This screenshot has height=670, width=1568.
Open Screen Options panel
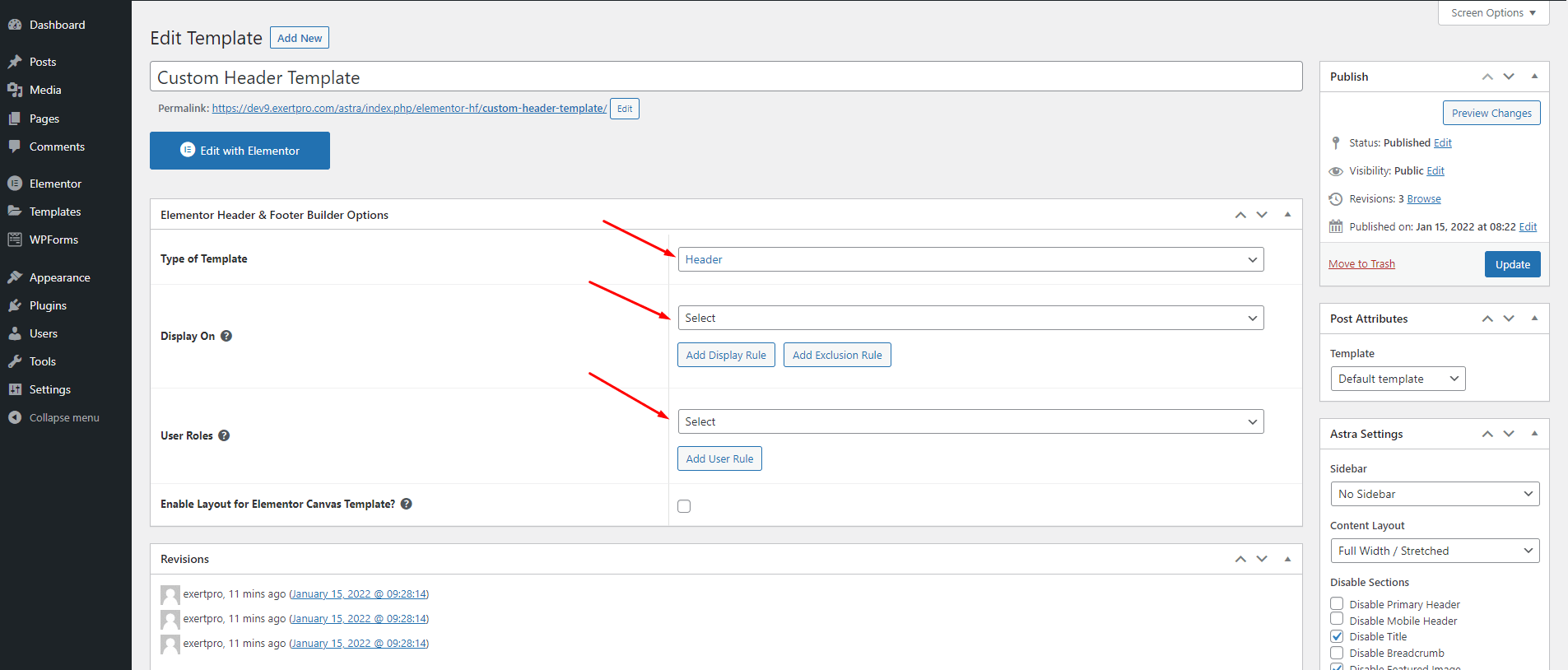1493,12
